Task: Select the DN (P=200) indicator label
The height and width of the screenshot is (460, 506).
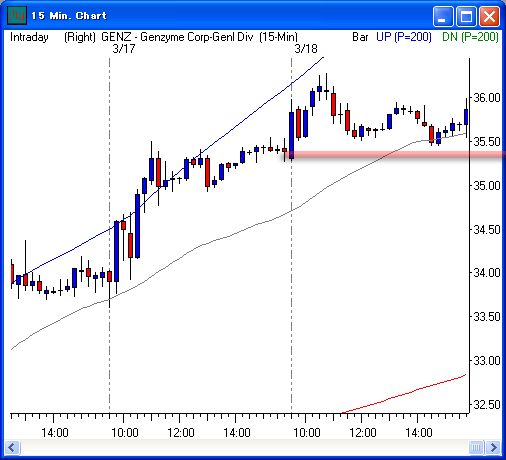Action: pos(470,37)
